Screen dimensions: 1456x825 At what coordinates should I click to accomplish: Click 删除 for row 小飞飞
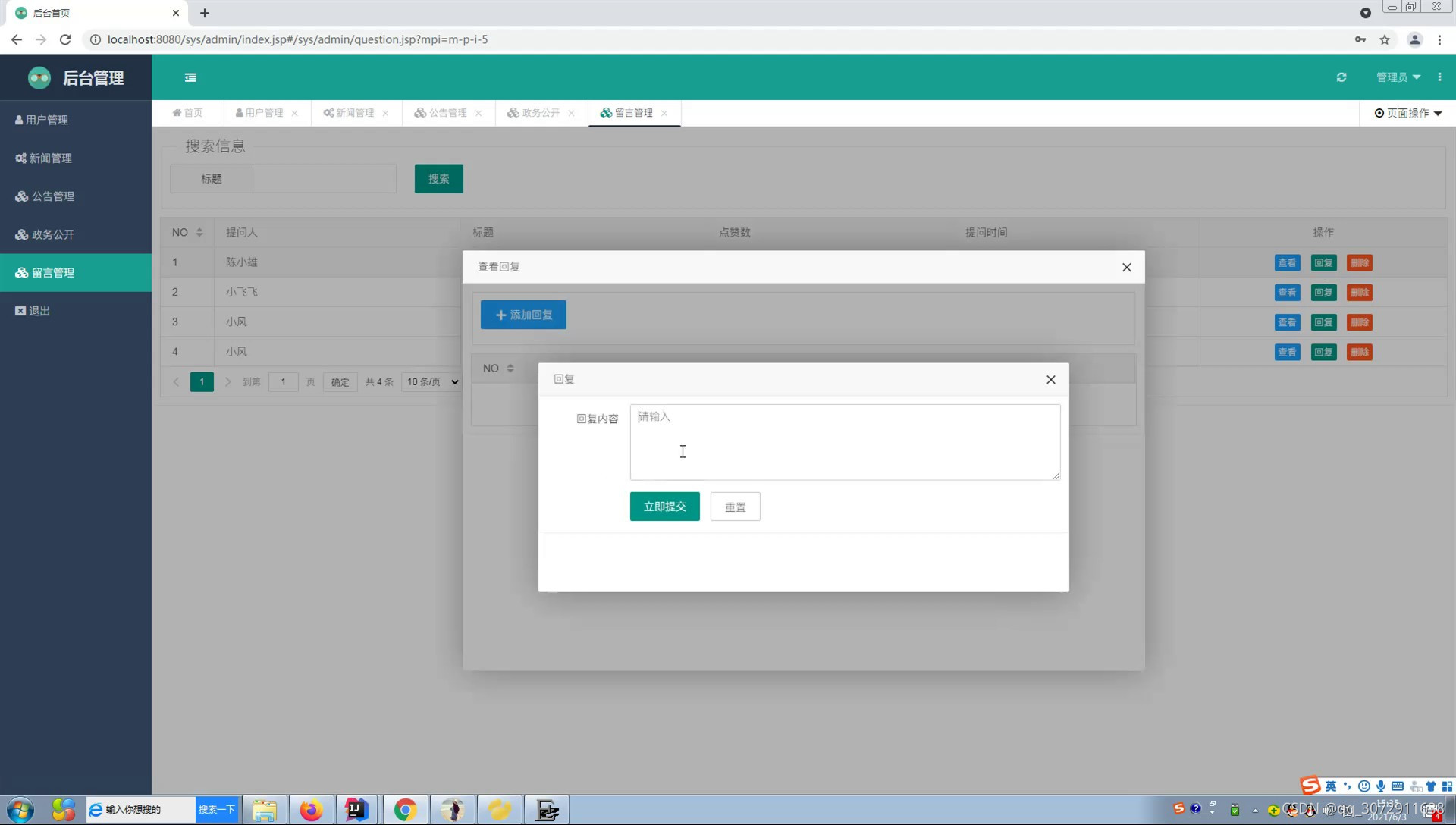pos(1360,292)
